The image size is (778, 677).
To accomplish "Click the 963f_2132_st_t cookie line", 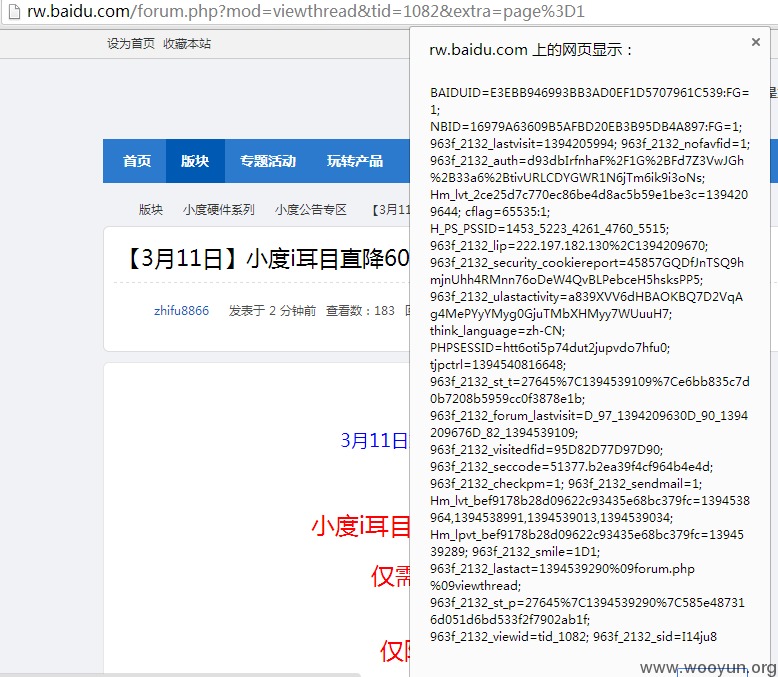I will coord(589,390).
